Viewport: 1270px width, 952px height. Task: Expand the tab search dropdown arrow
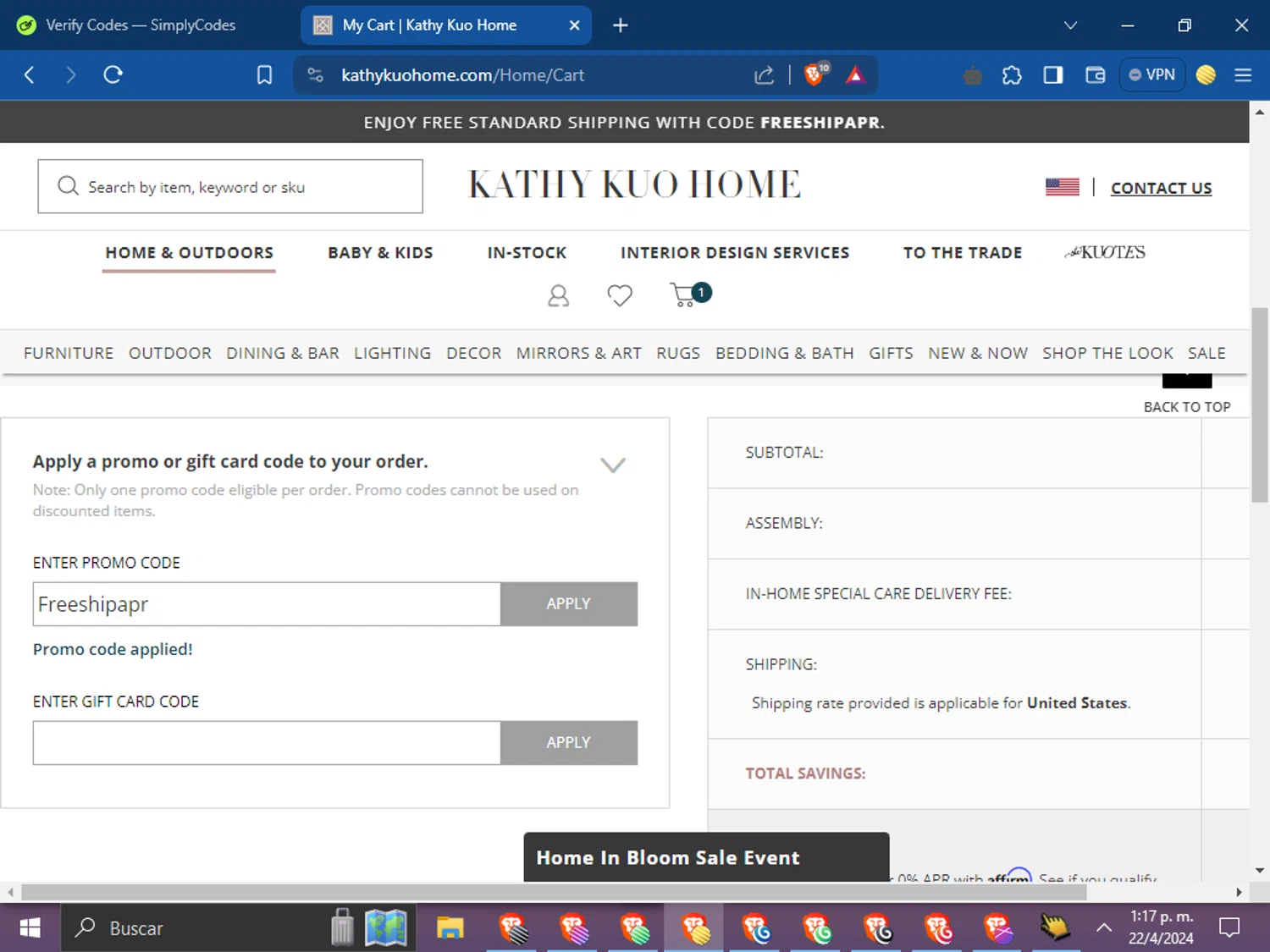(x=1070, y=25)
